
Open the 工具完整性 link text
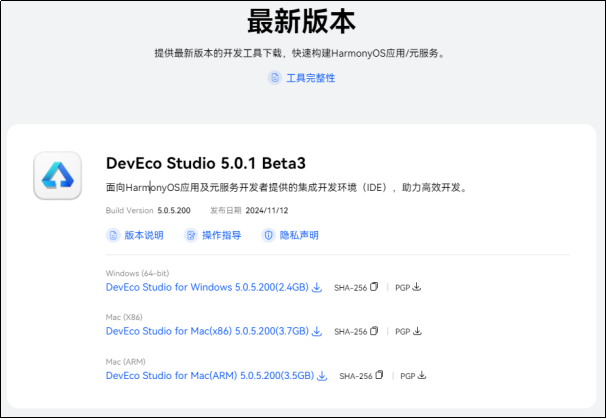click(310, 78)
